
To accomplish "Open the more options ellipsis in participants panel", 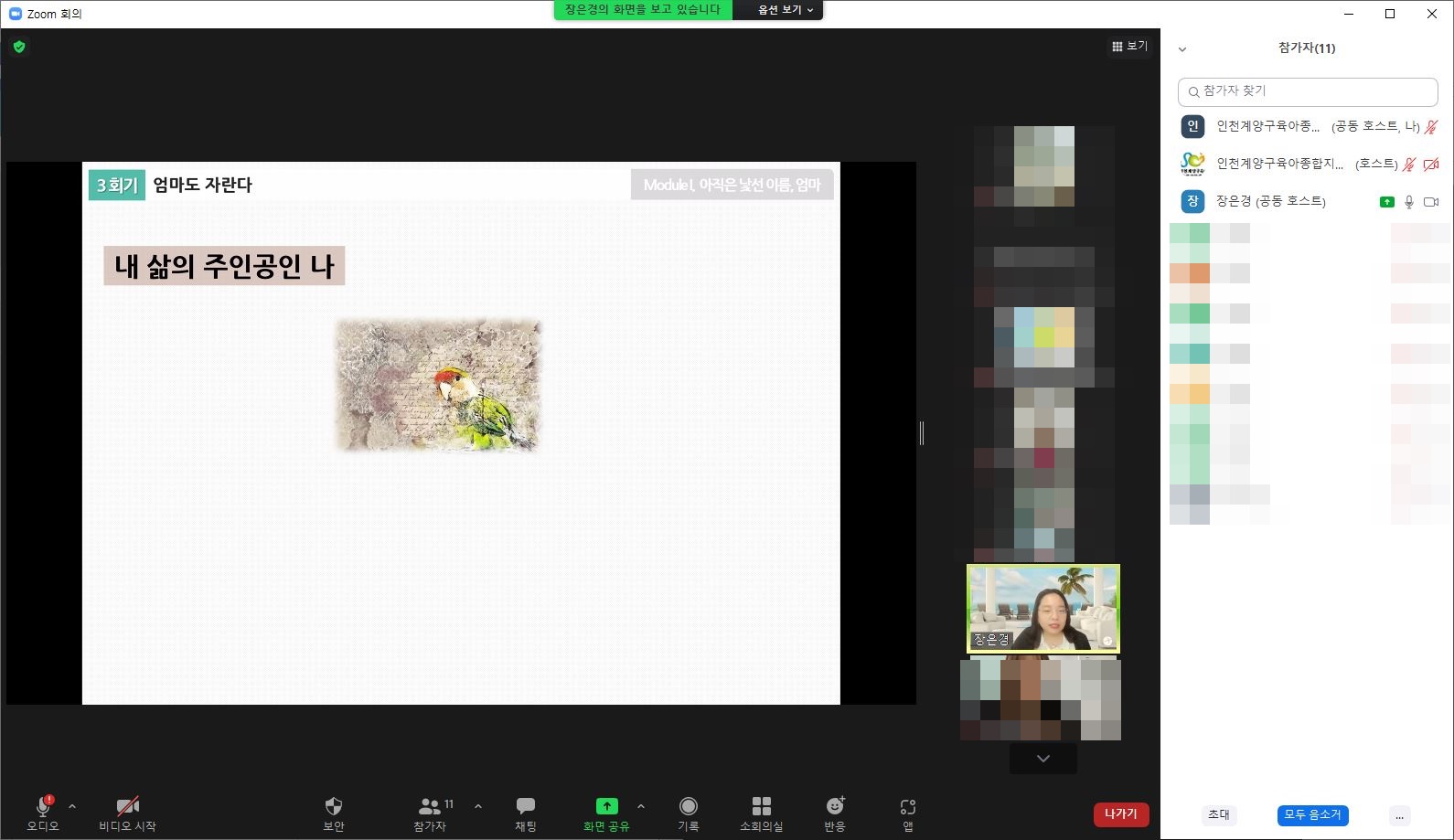I will [1399, 815].
